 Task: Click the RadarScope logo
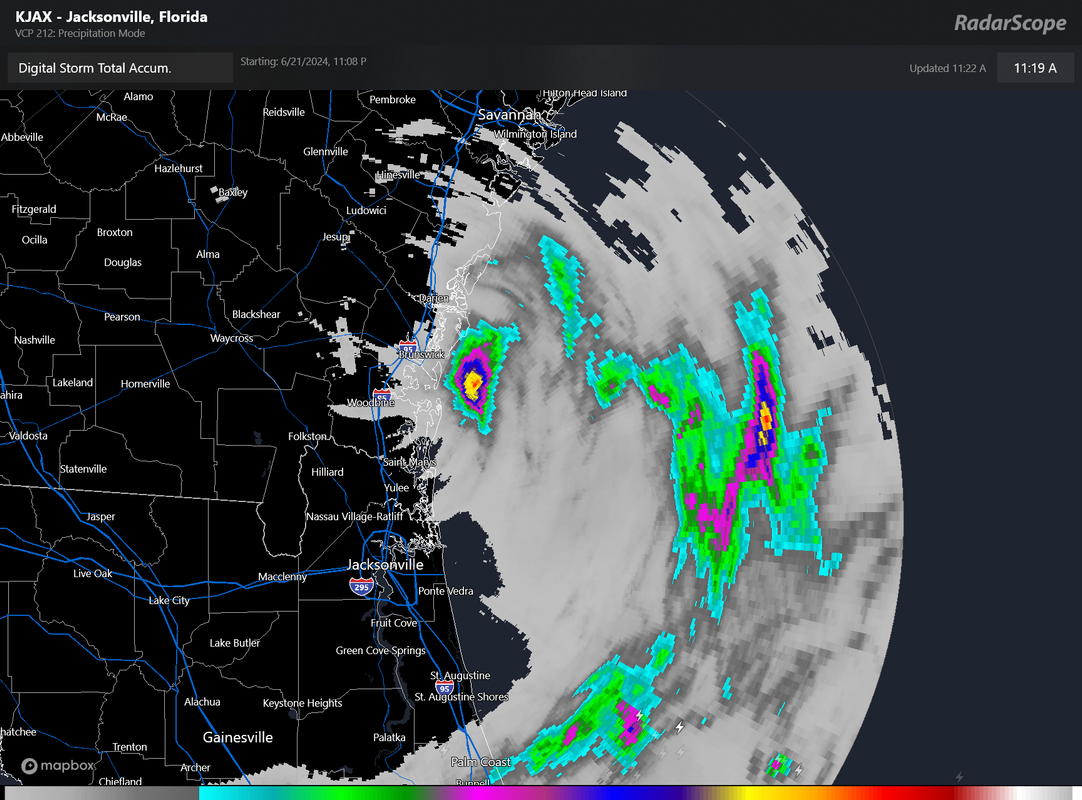[1010, 23]
